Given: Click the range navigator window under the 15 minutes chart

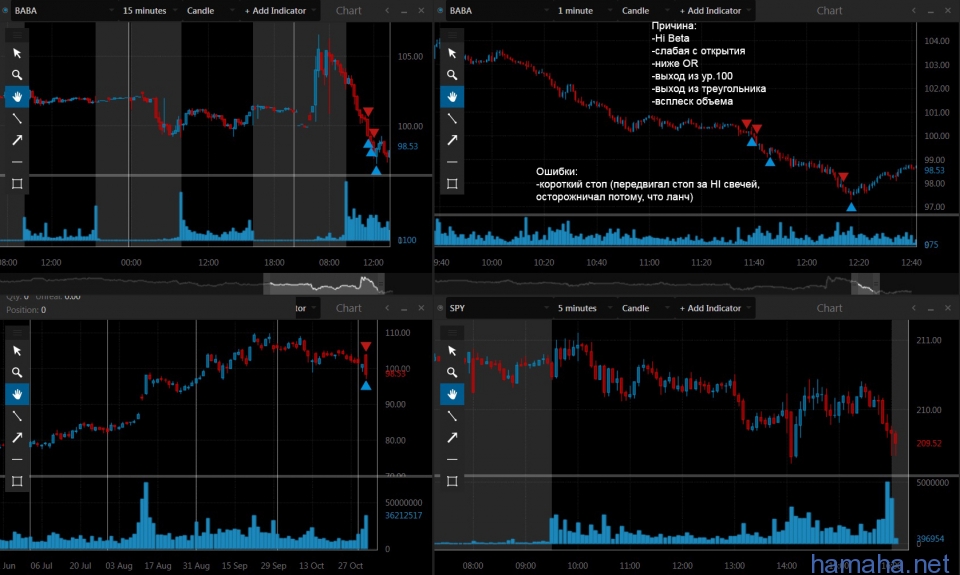Looking at the screenshot, I should [x=324, y=284].
